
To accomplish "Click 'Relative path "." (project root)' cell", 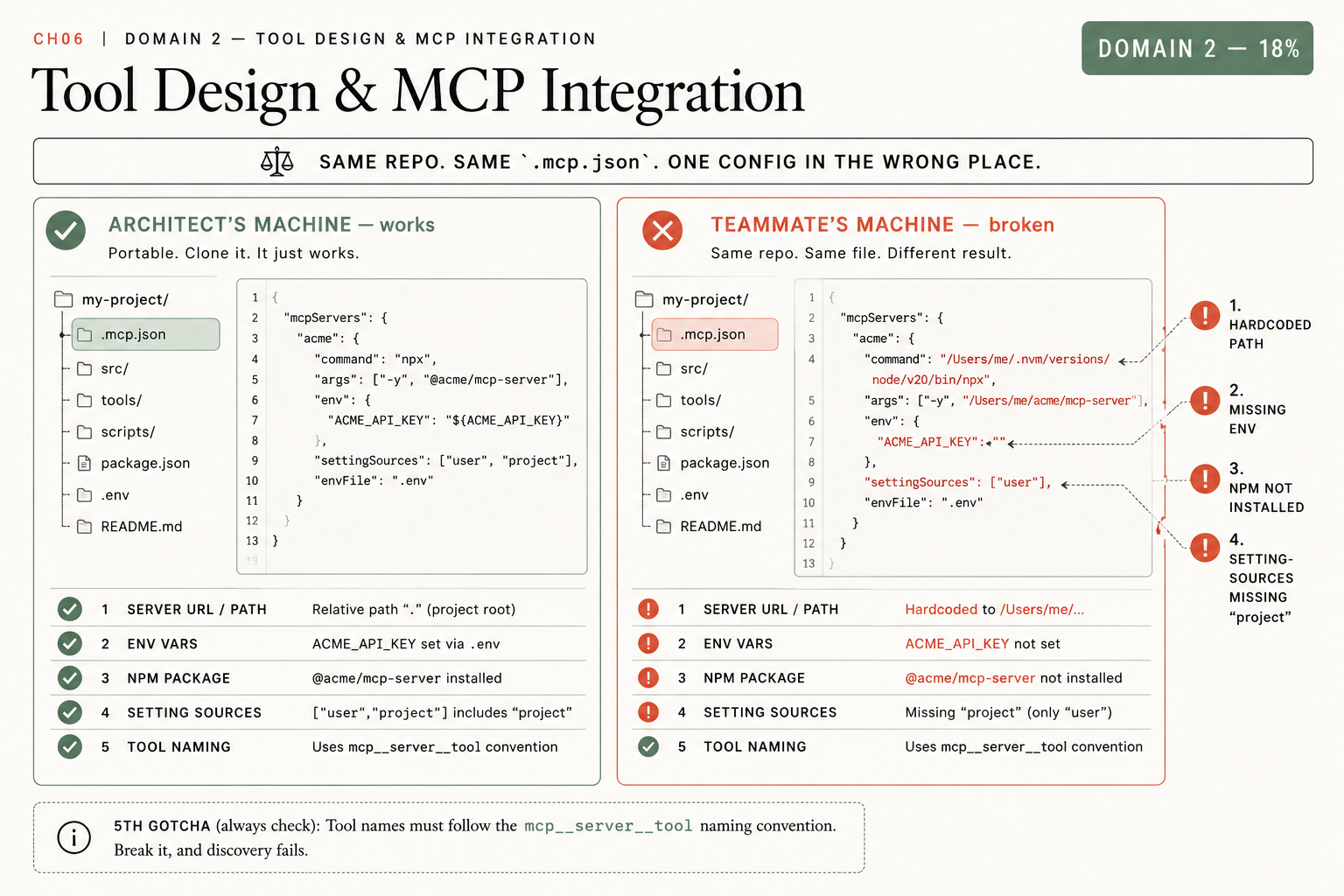I will click(414, 609).
